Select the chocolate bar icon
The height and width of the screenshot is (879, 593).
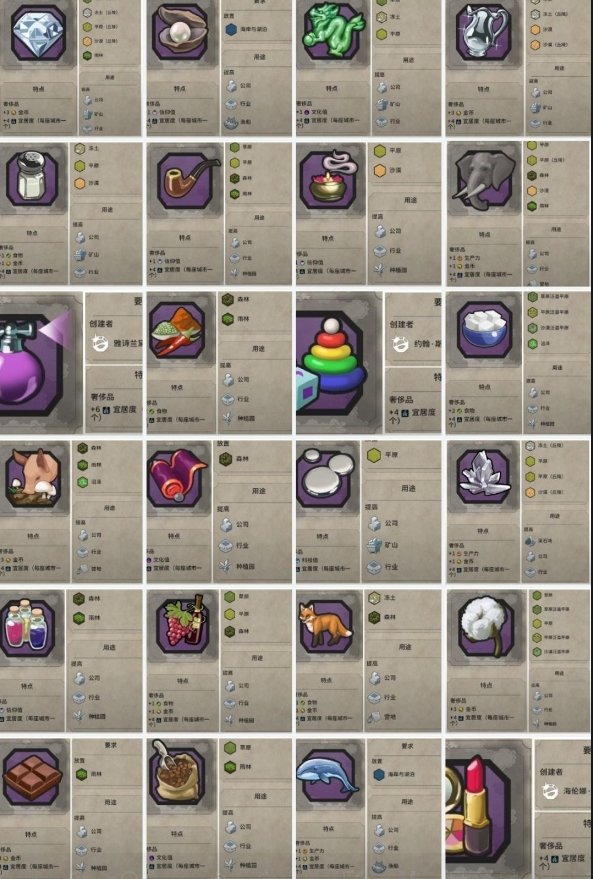tap(33, 775)
